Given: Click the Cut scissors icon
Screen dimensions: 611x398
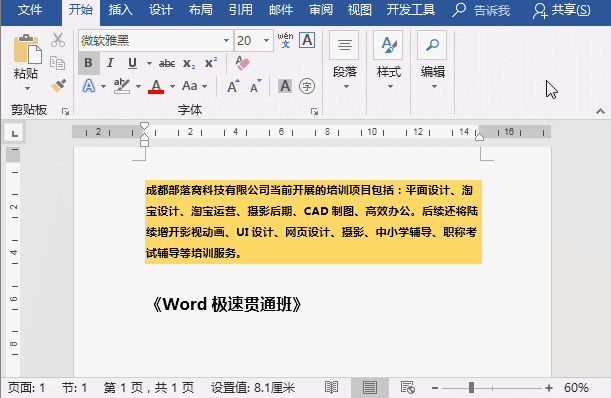Looking at the screenshot, I should [58, 40].
